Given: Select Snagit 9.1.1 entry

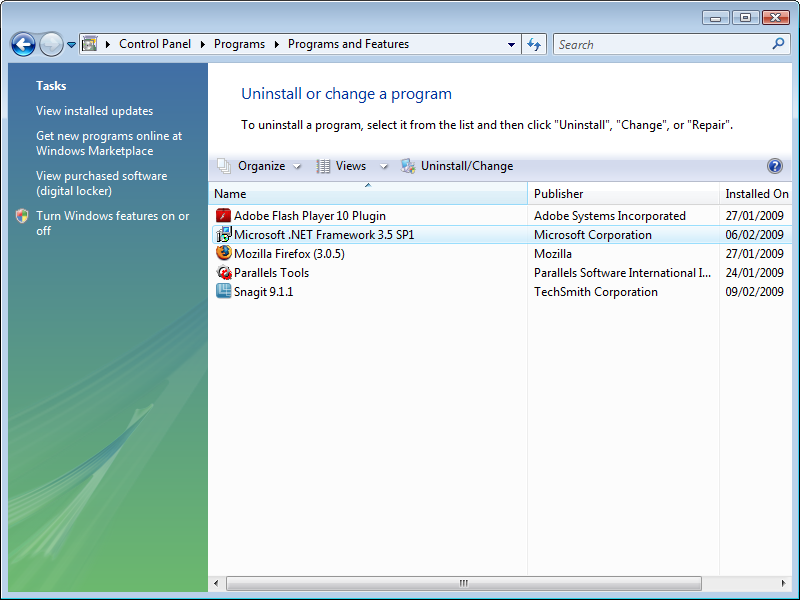Looking at the screenshot, I should pos(263,292).
